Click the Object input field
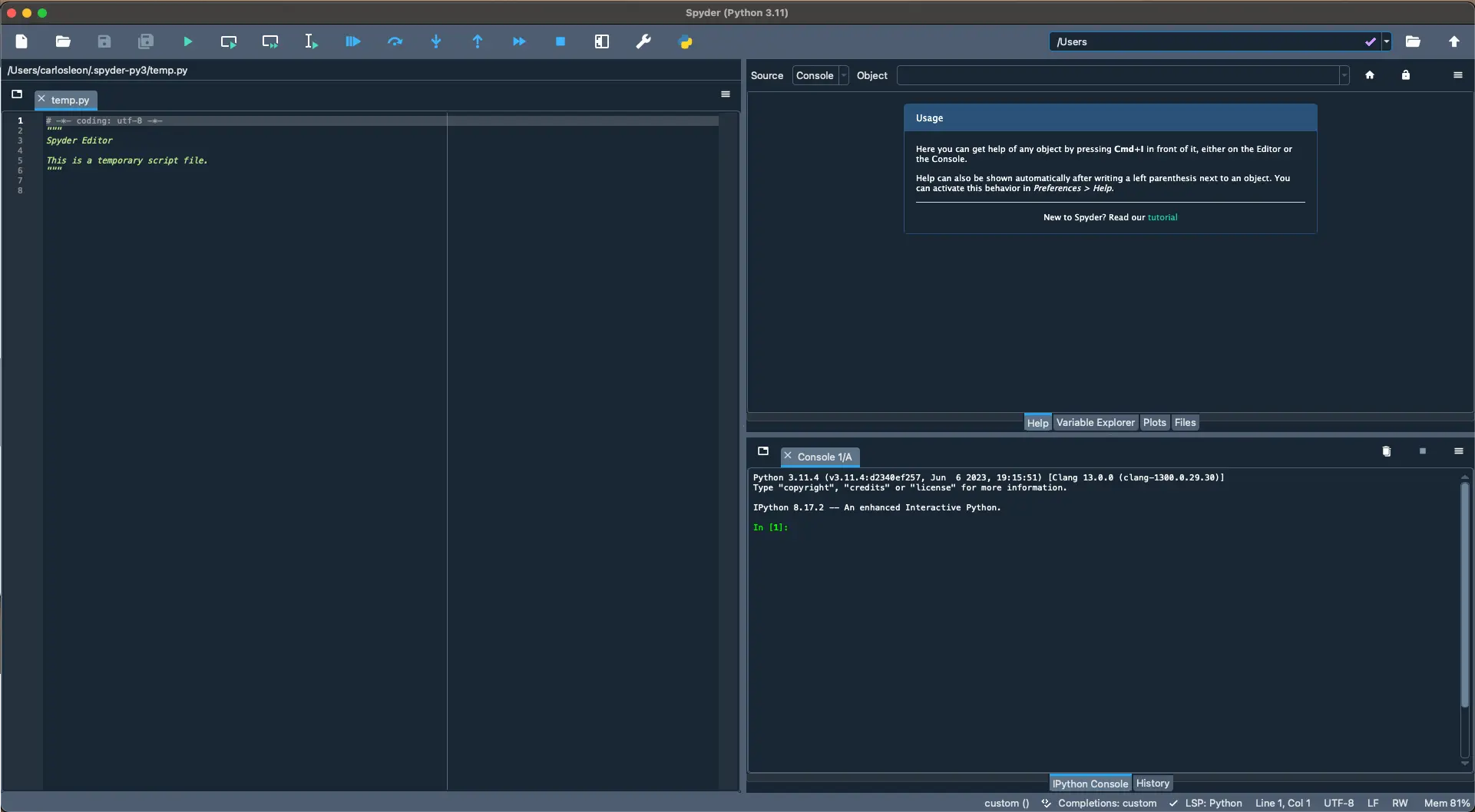This screenshot has height=812, width=1475. click(x=1118, y=75)
